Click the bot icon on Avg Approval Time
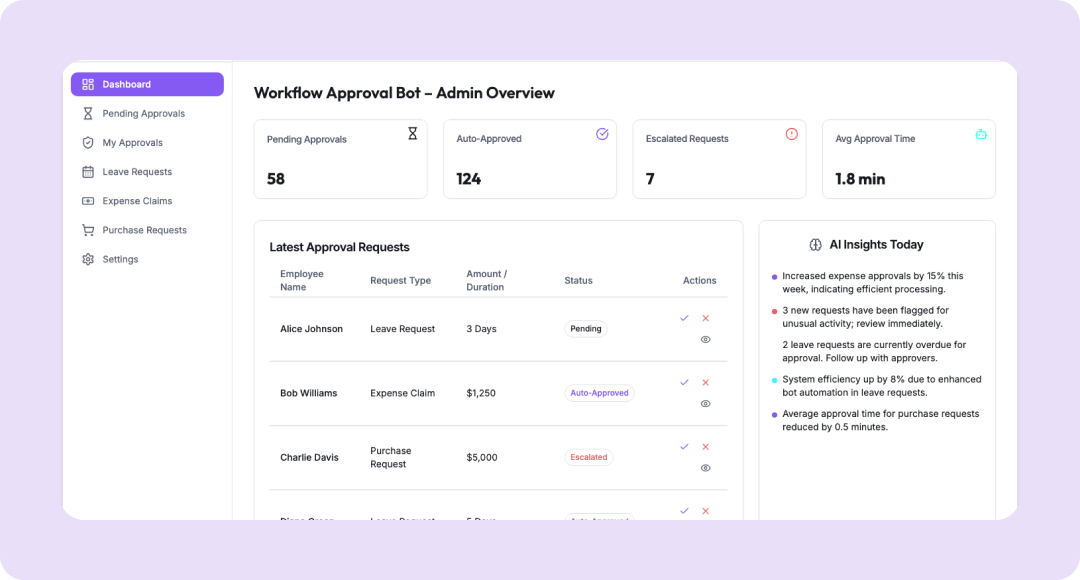The image size is (1080, 580). [981, 134]
